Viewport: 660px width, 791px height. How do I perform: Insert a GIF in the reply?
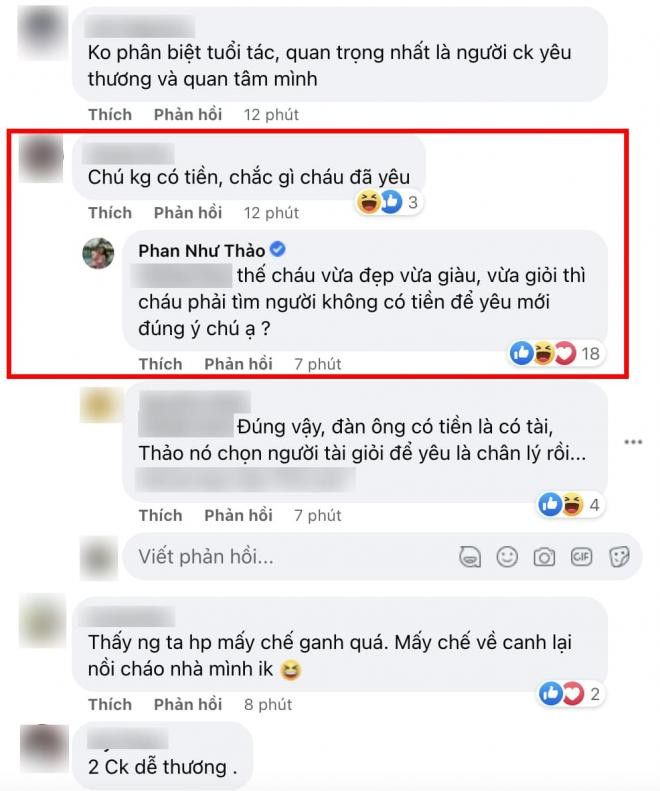click(581, 557)
